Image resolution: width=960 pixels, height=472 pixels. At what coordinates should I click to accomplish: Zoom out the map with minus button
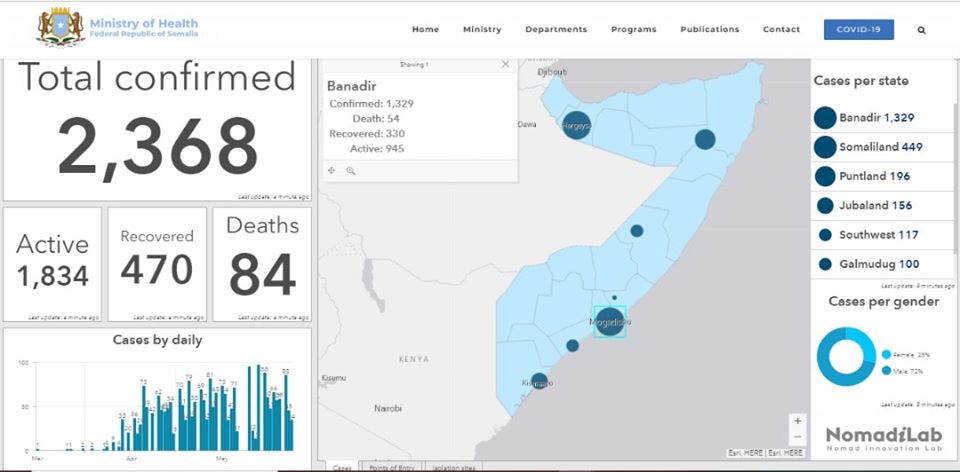tap(797, 437)
